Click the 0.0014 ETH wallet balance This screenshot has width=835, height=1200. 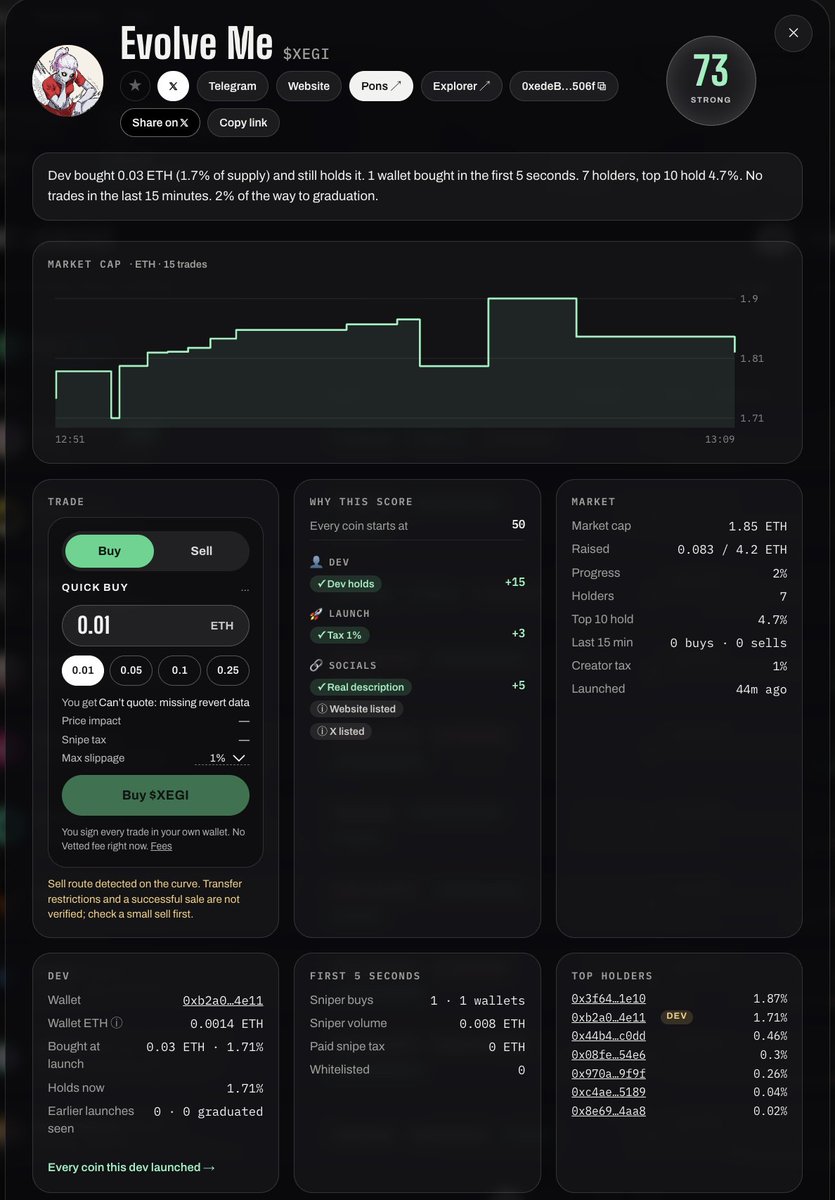coord(227,1024)
